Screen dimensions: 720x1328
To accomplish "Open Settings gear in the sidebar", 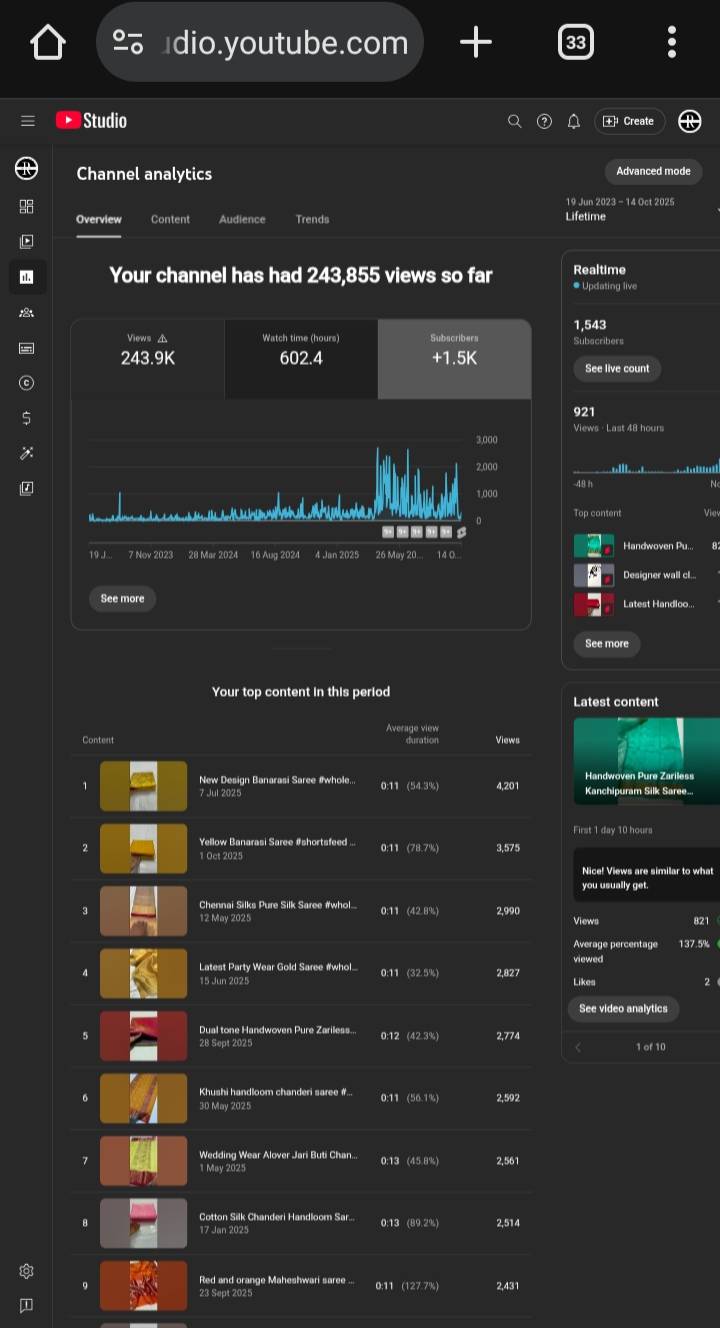I will (27, 1271).
